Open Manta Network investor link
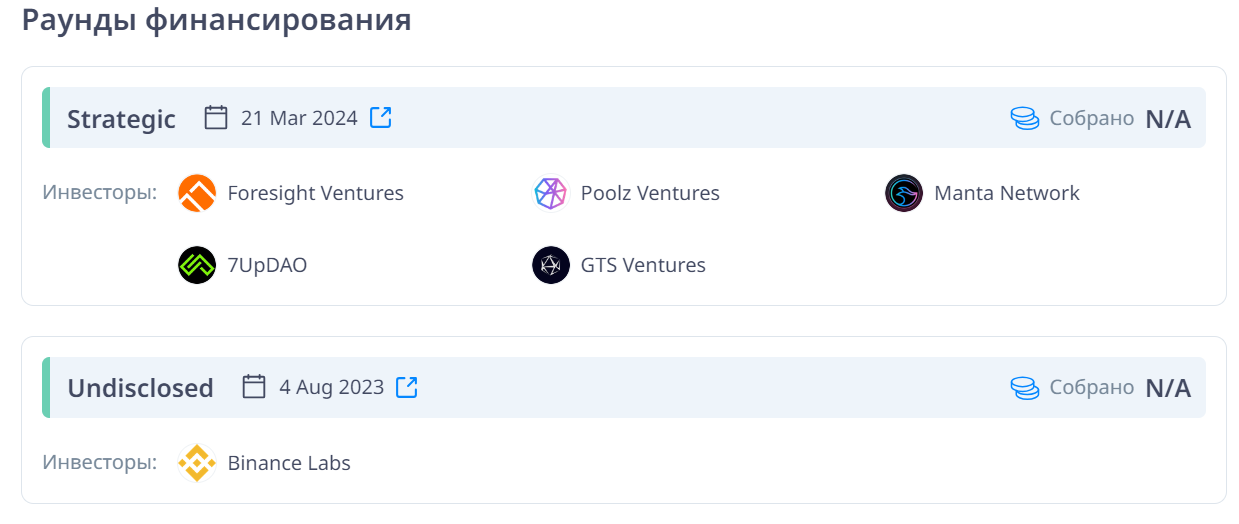Image resolution: width=1239 pixels, height=524 pixels. pyautogui.click(x=1006, y=193)
